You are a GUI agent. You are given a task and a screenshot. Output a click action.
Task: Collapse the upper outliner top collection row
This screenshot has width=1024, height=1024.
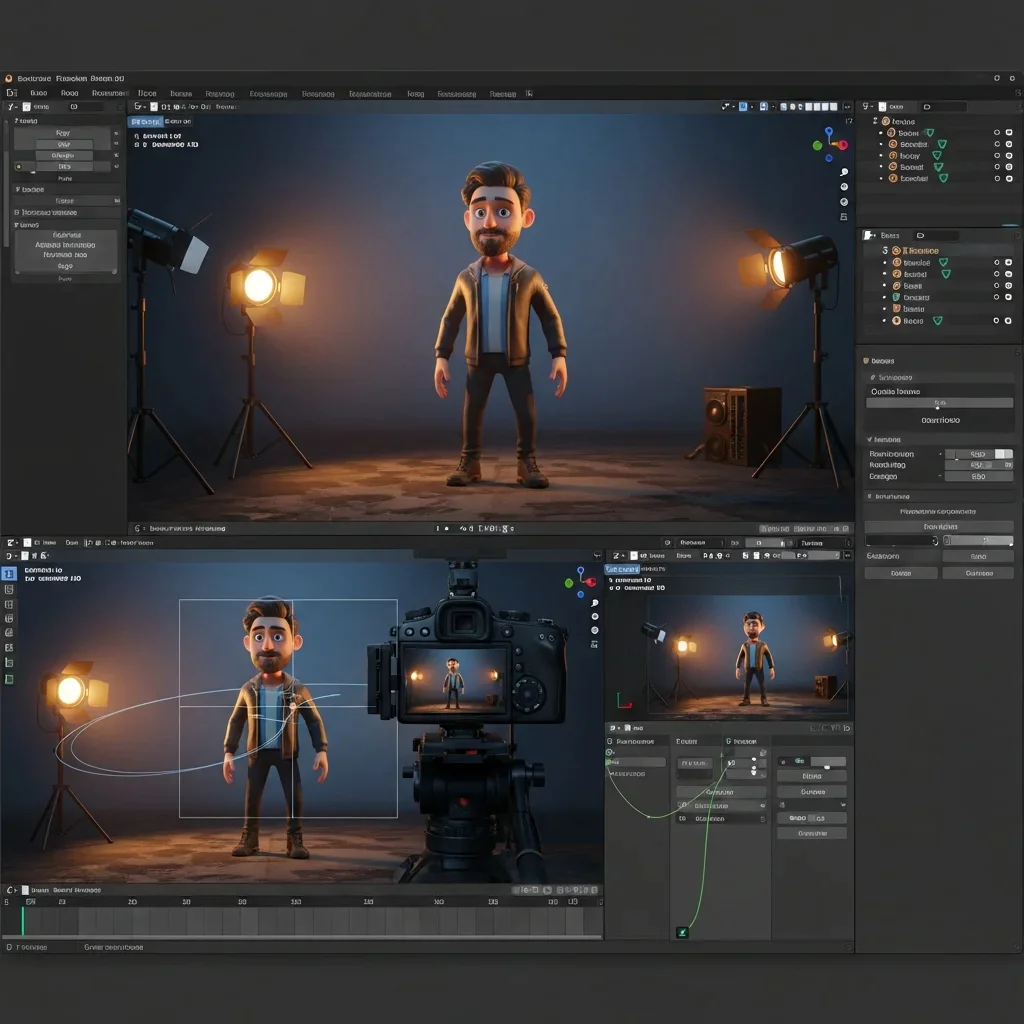875,121
